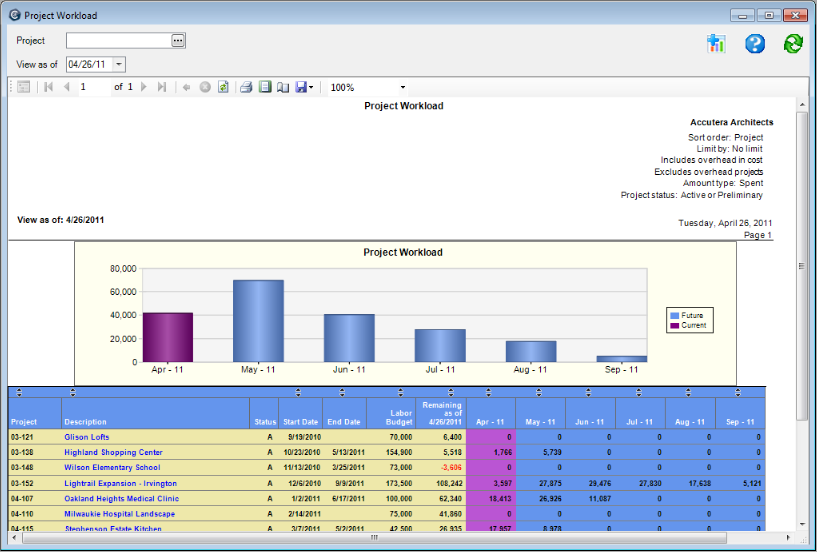Click the report refresh icon in toolbar

223,87
